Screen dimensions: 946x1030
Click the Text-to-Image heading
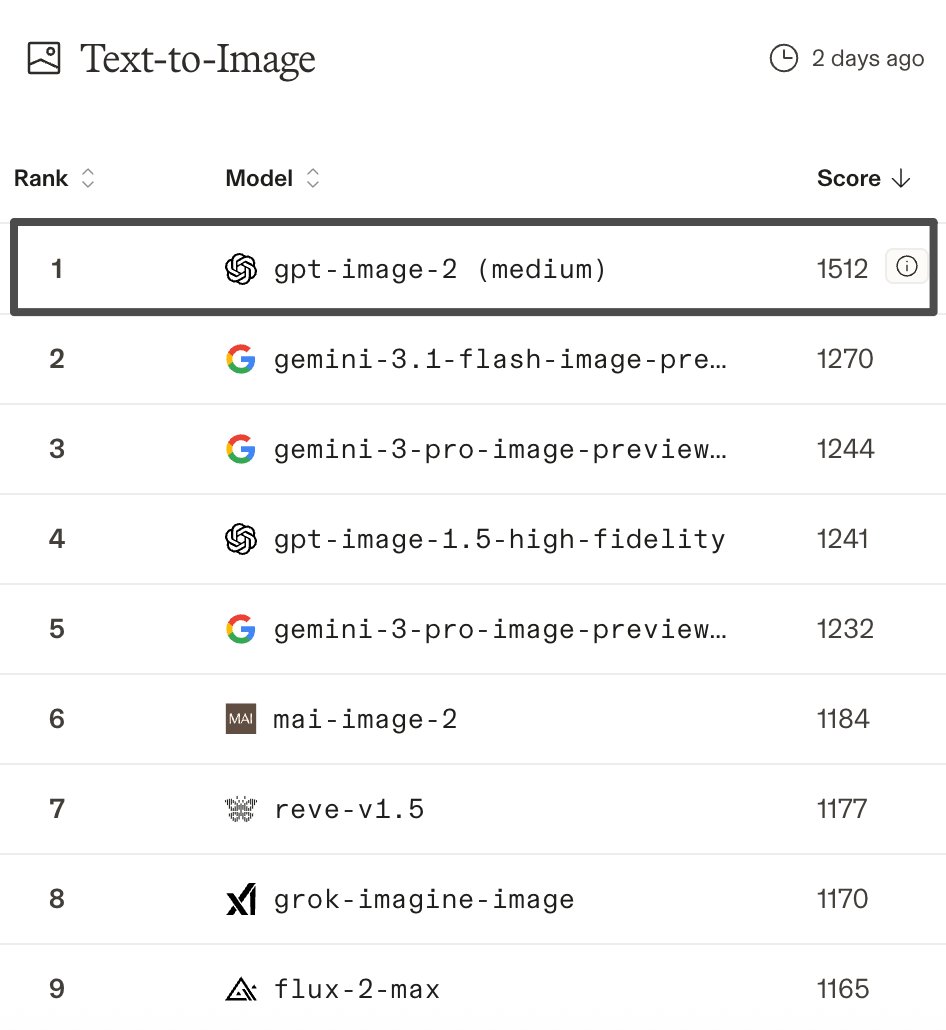[x=198, y=59]
